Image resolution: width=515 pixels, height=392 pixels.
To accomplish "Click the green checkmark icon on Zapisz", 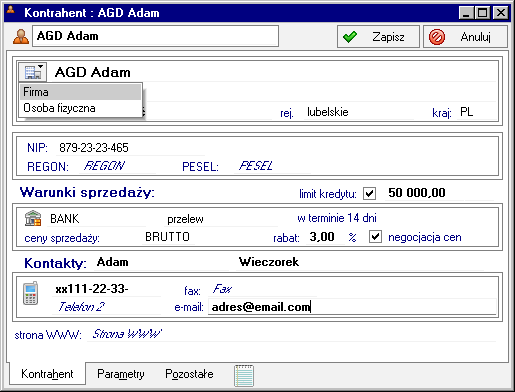I will [350, 37].
